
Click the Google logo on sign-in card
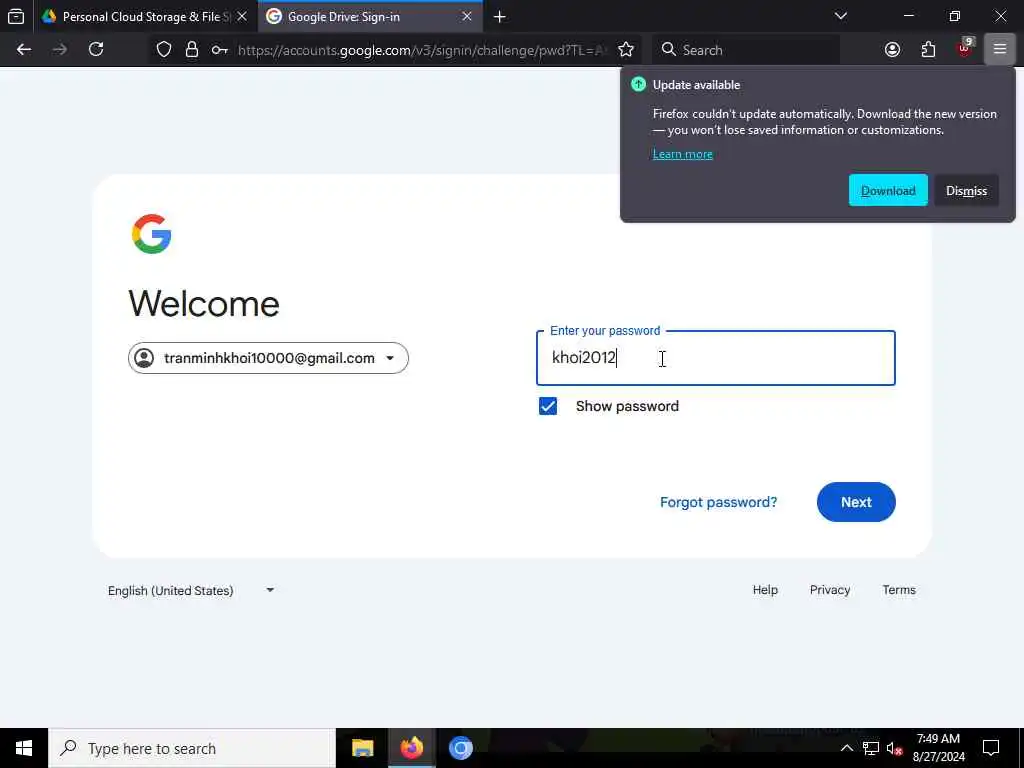[152, 234]
